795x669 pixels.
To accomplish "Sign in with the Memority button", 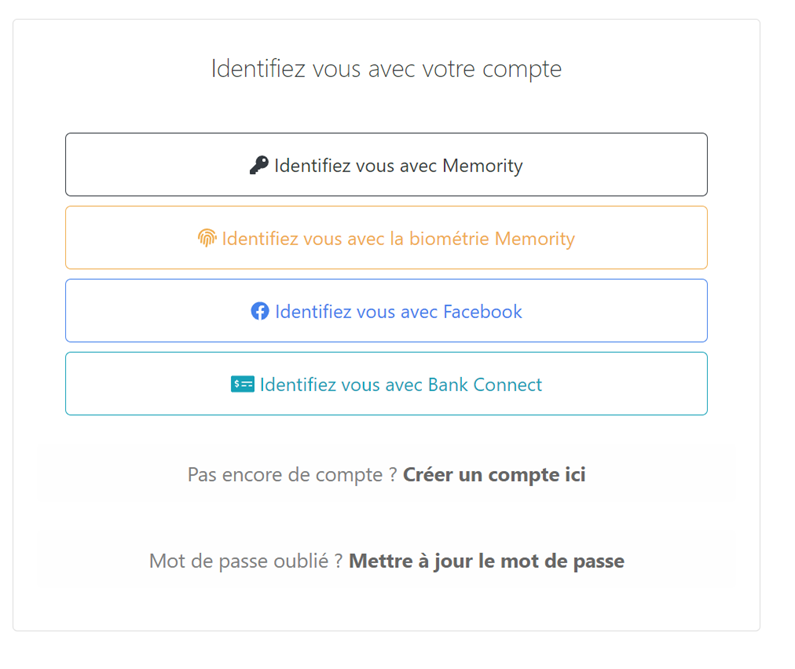I will point(386,165).
